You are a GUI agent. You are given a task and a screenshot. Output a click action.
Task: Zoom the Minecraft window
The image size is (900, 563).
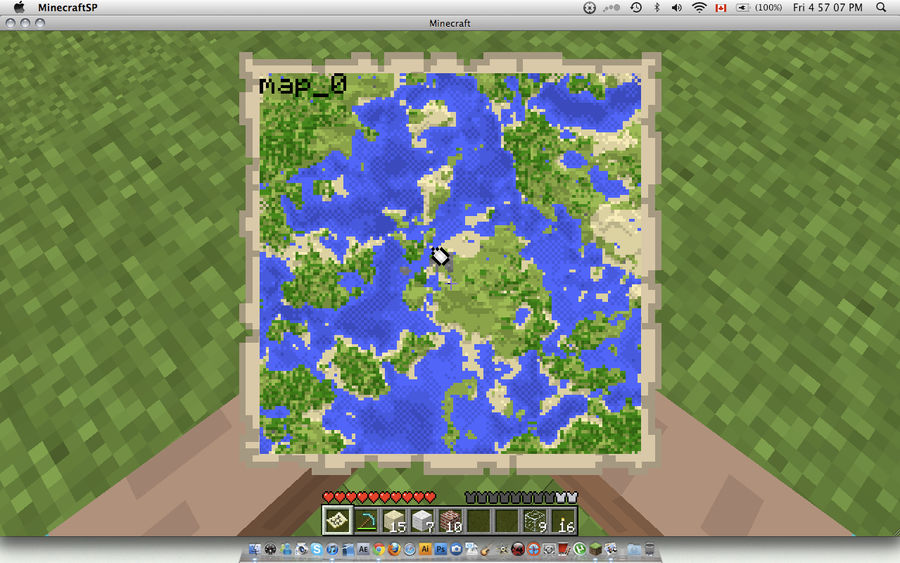coord(40,23)
